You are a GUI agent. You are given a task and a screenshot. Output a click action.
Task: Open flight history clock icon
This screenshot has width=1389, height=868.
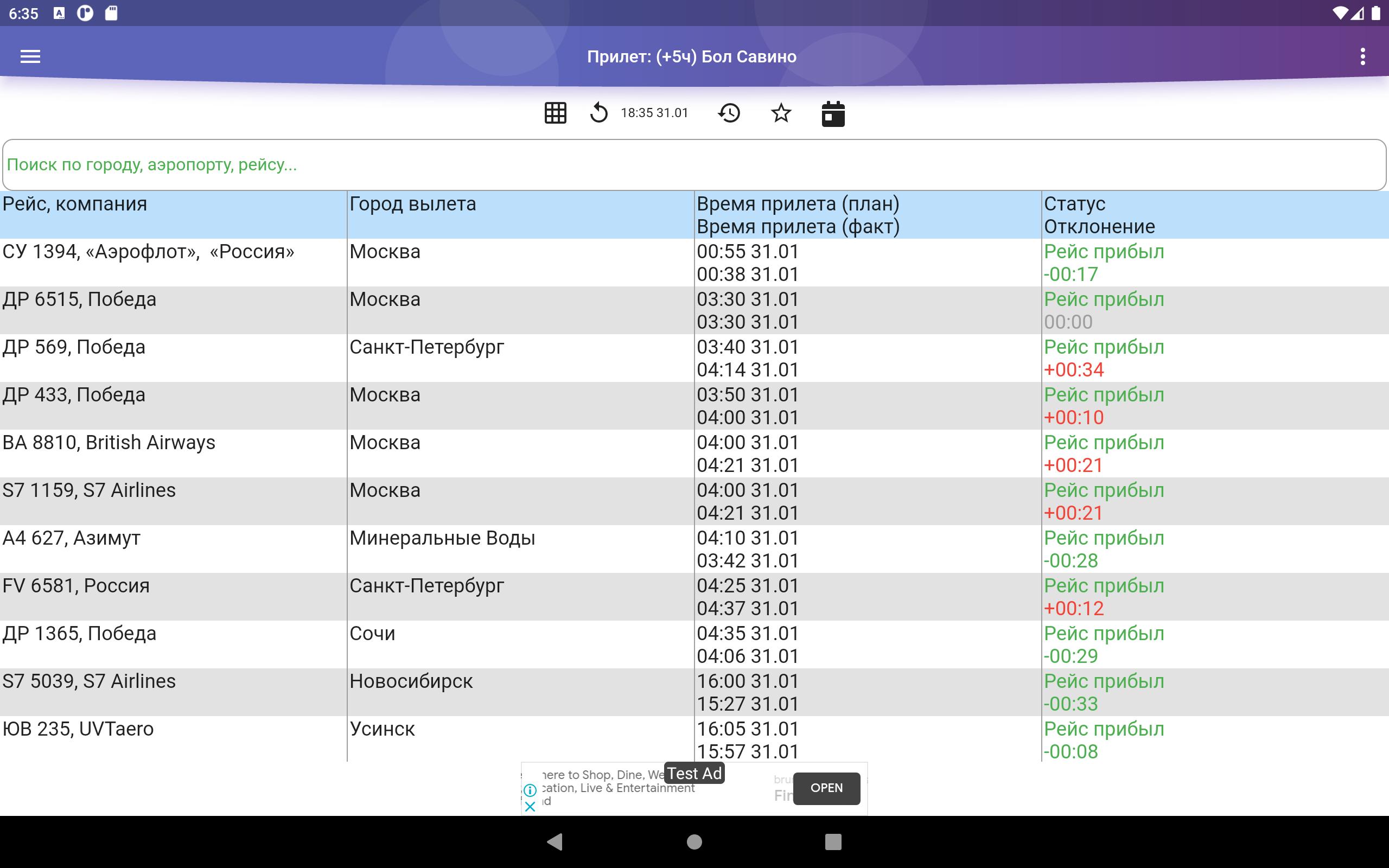point(729,113)
